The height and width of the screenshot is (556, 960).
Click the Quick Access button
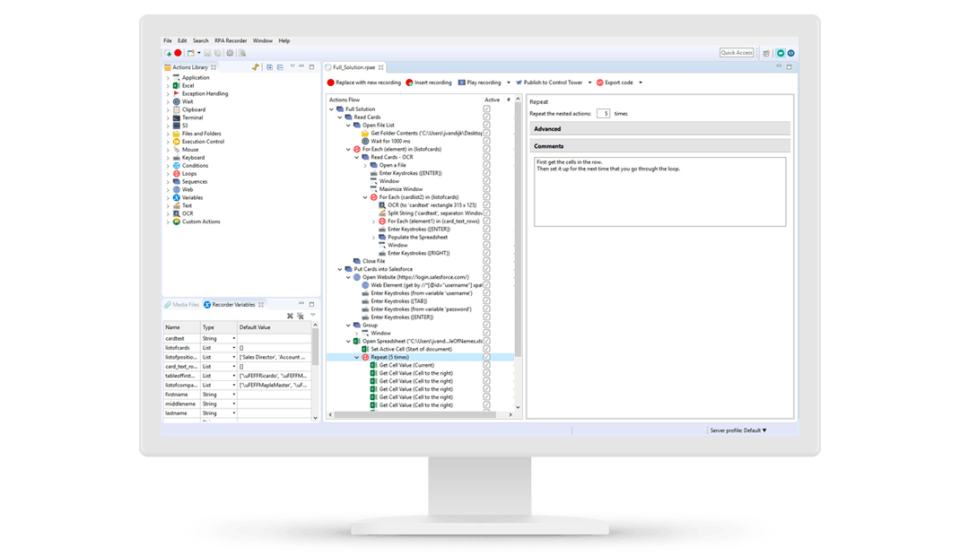coord(737,53)
